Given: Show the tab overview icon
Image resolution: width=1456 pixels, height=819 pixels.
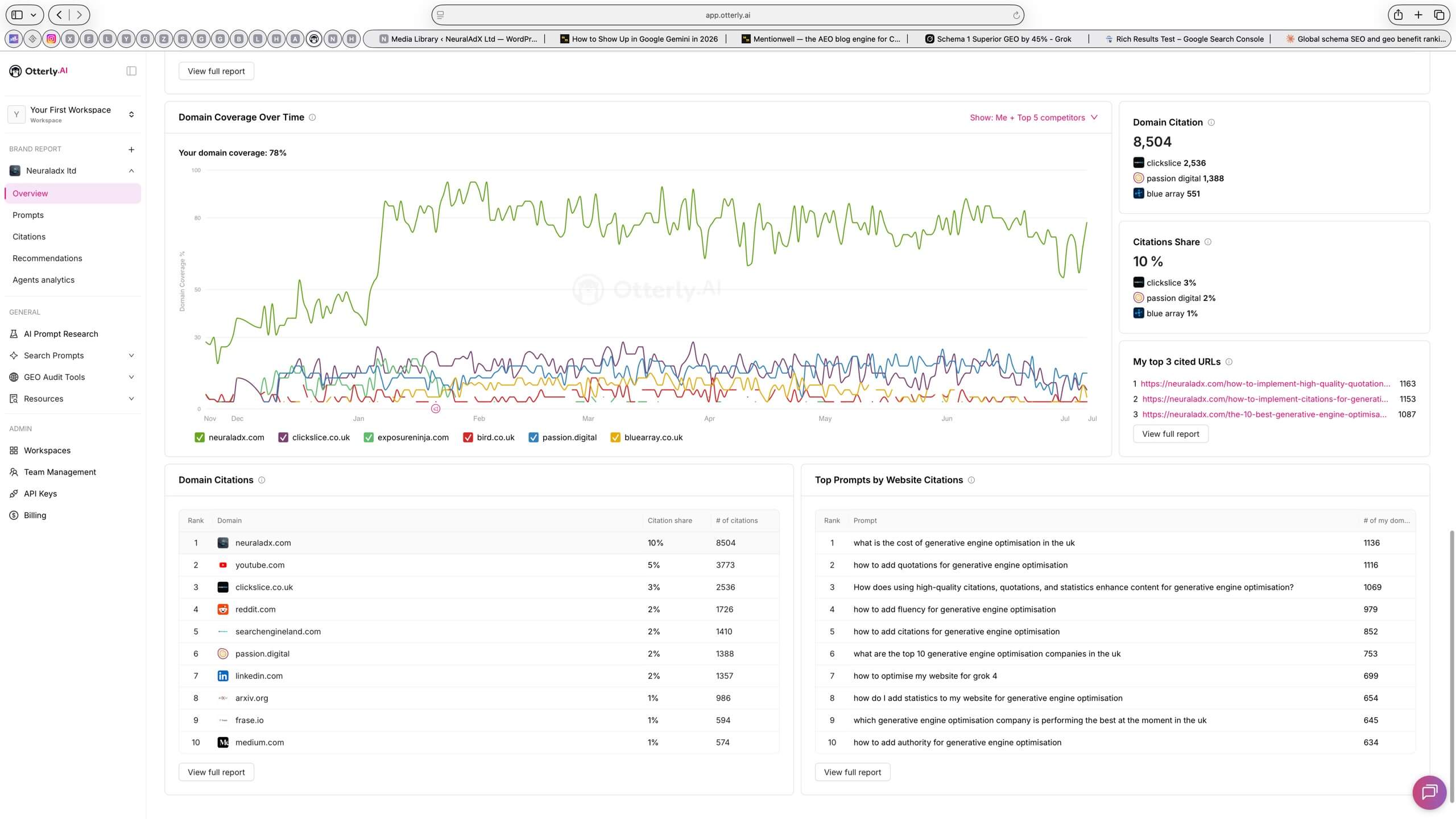Looking at the screenshot, I should (1439, 15).
